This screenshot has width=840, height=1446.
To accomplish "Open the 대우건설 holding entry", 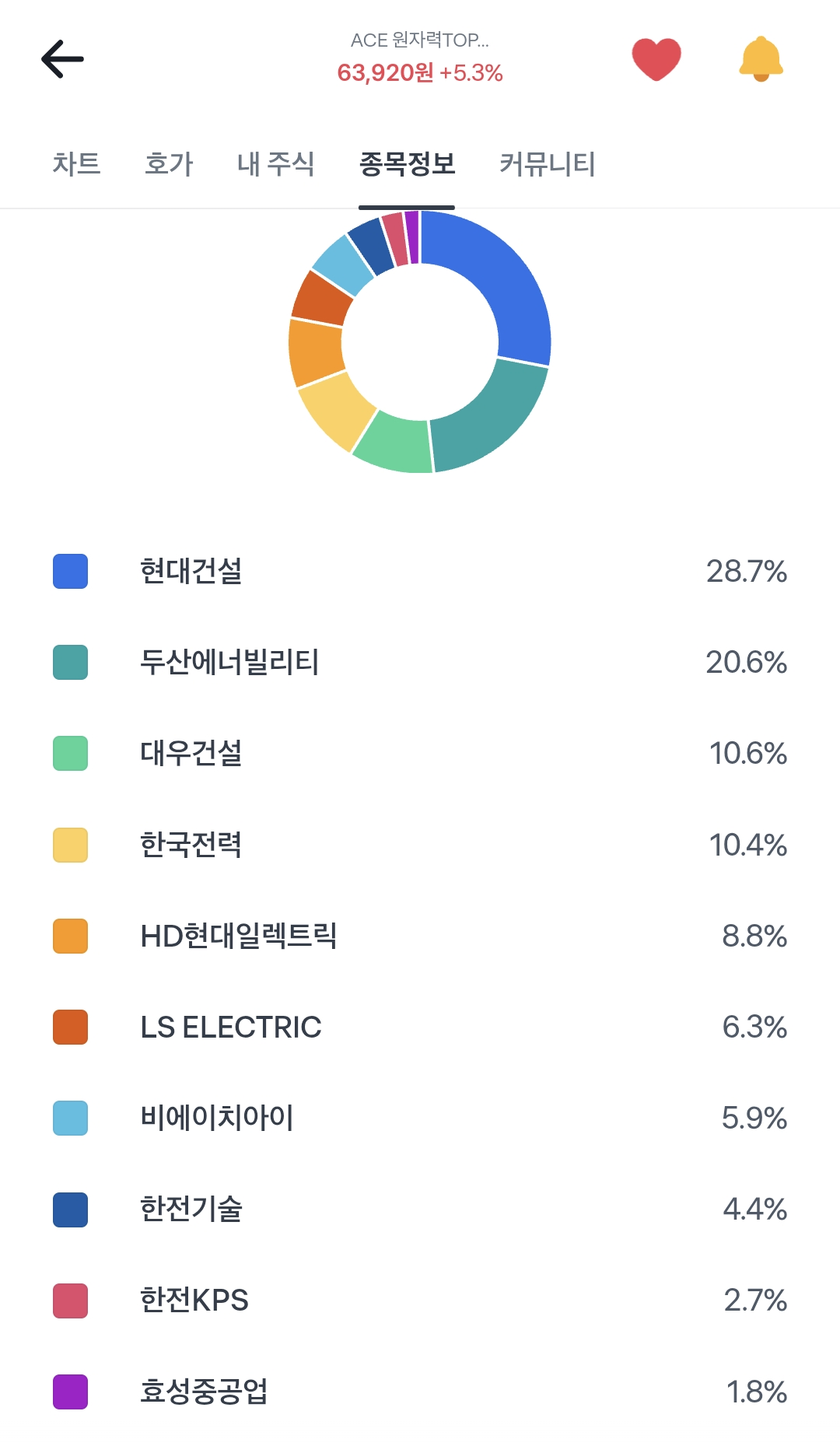I will 191,754.
